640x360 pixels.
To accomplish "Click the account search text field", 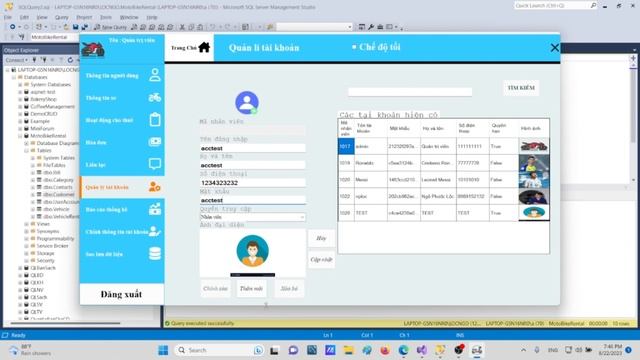I will pyautogui.click(x=410, y=92).
